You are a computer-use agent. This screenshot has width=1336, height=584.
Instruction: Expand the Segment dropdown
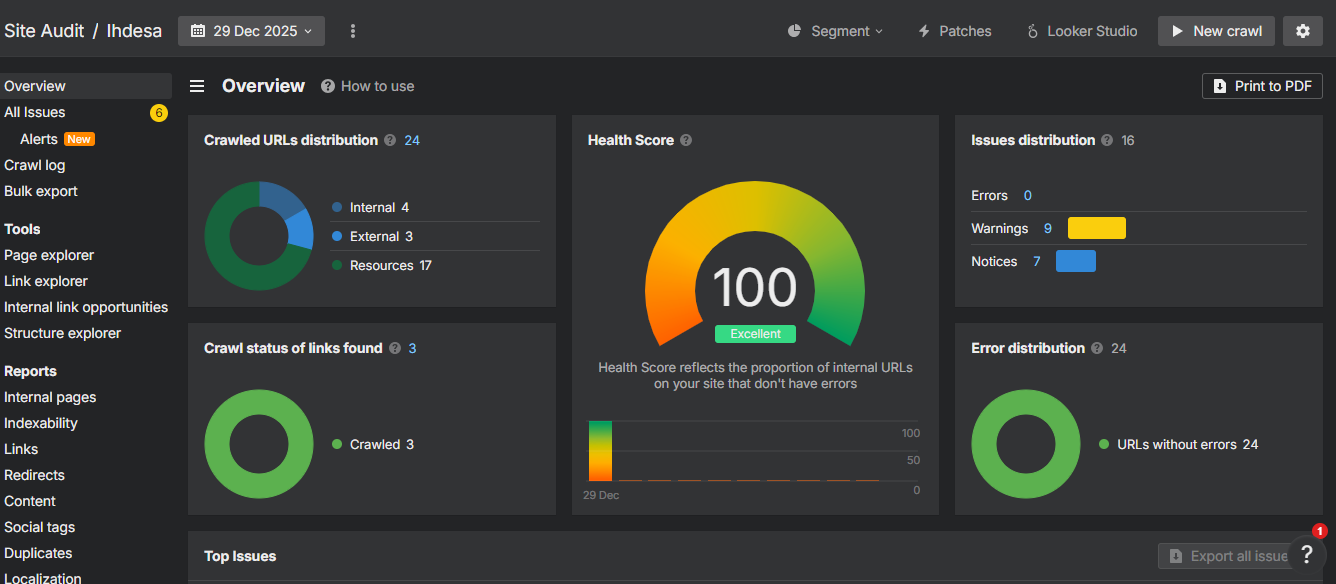coord(835,31)
